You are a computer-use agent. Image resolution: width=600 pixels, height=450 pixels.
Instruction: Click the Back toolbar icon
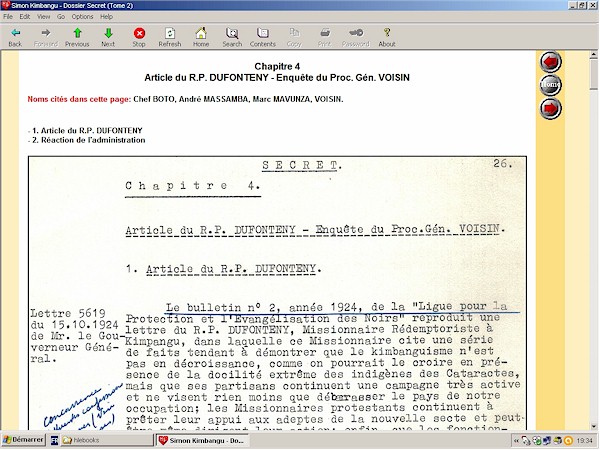[x=15, y=37]
